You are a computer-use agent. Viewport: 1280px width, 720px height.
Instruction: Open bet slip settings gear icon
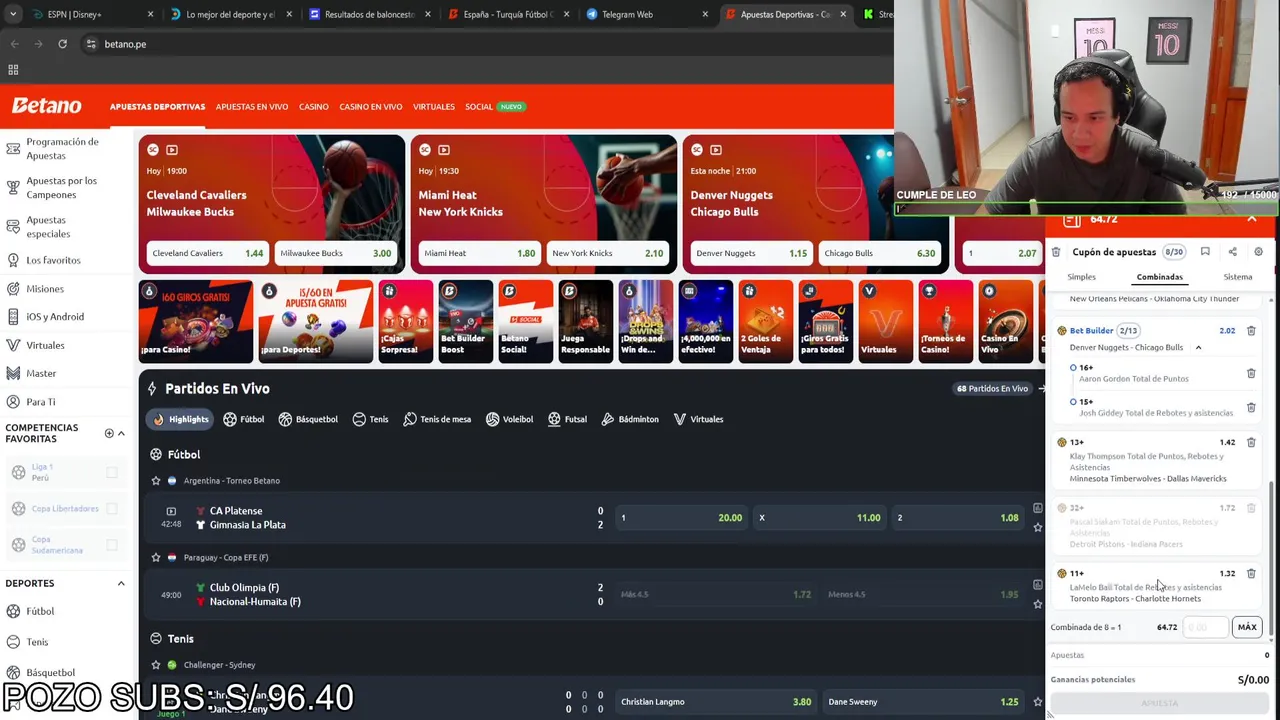[1258, 252]
